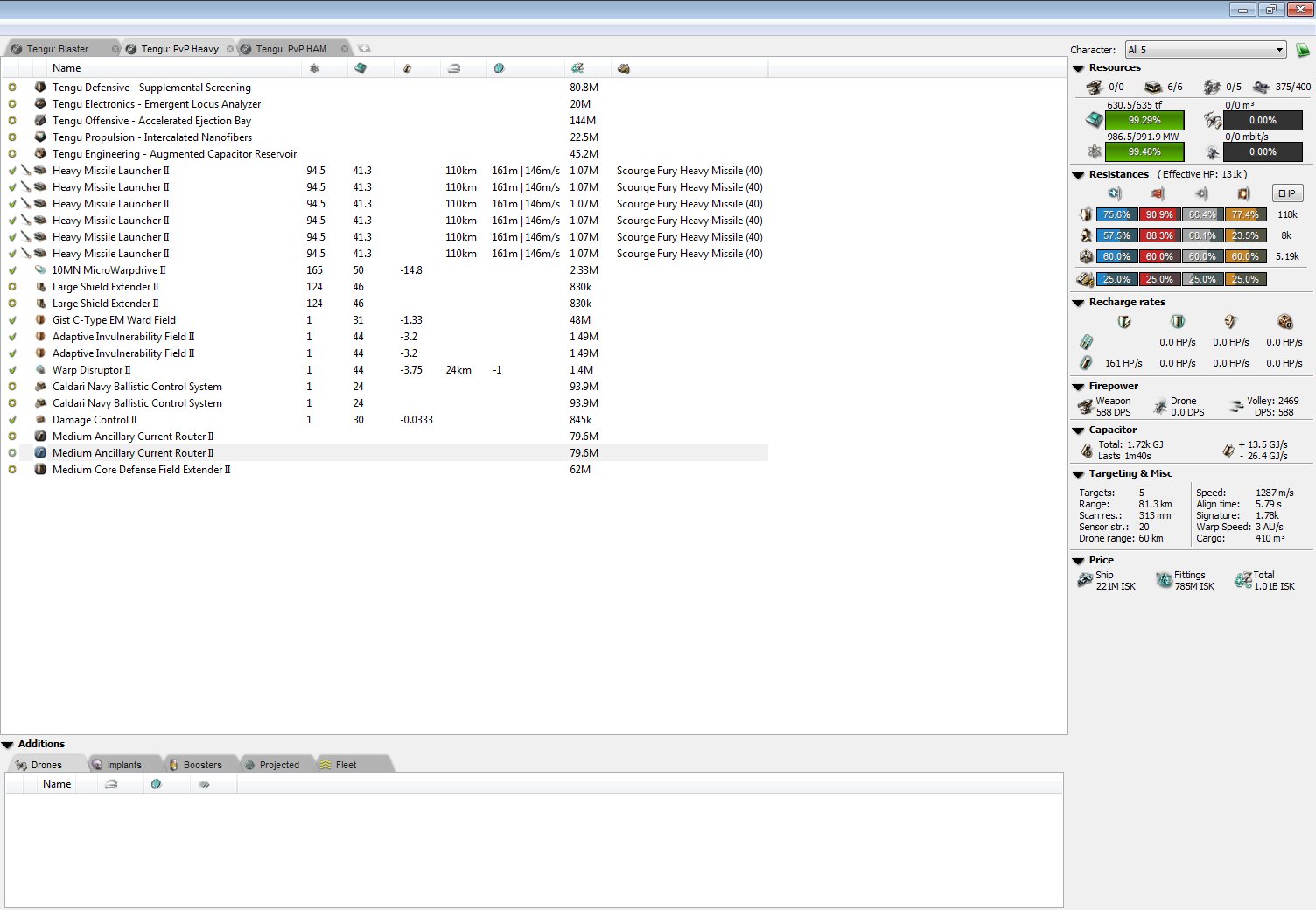Click the max range column header icon

coord(453,68)
